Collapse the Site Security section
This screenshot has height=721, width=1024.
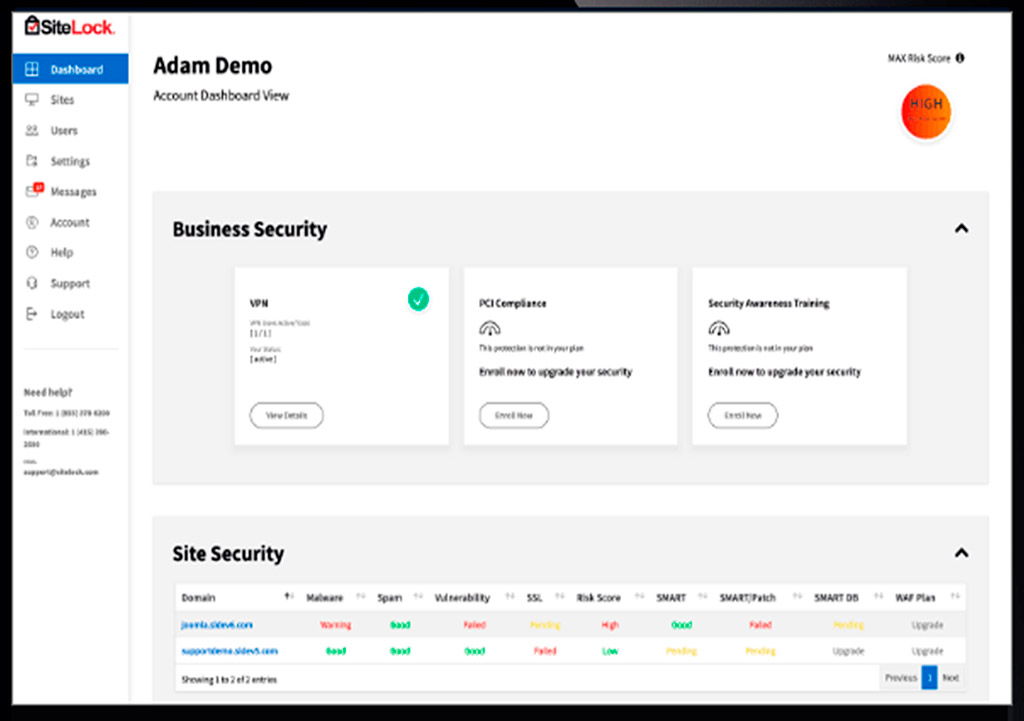coord(961,553)
